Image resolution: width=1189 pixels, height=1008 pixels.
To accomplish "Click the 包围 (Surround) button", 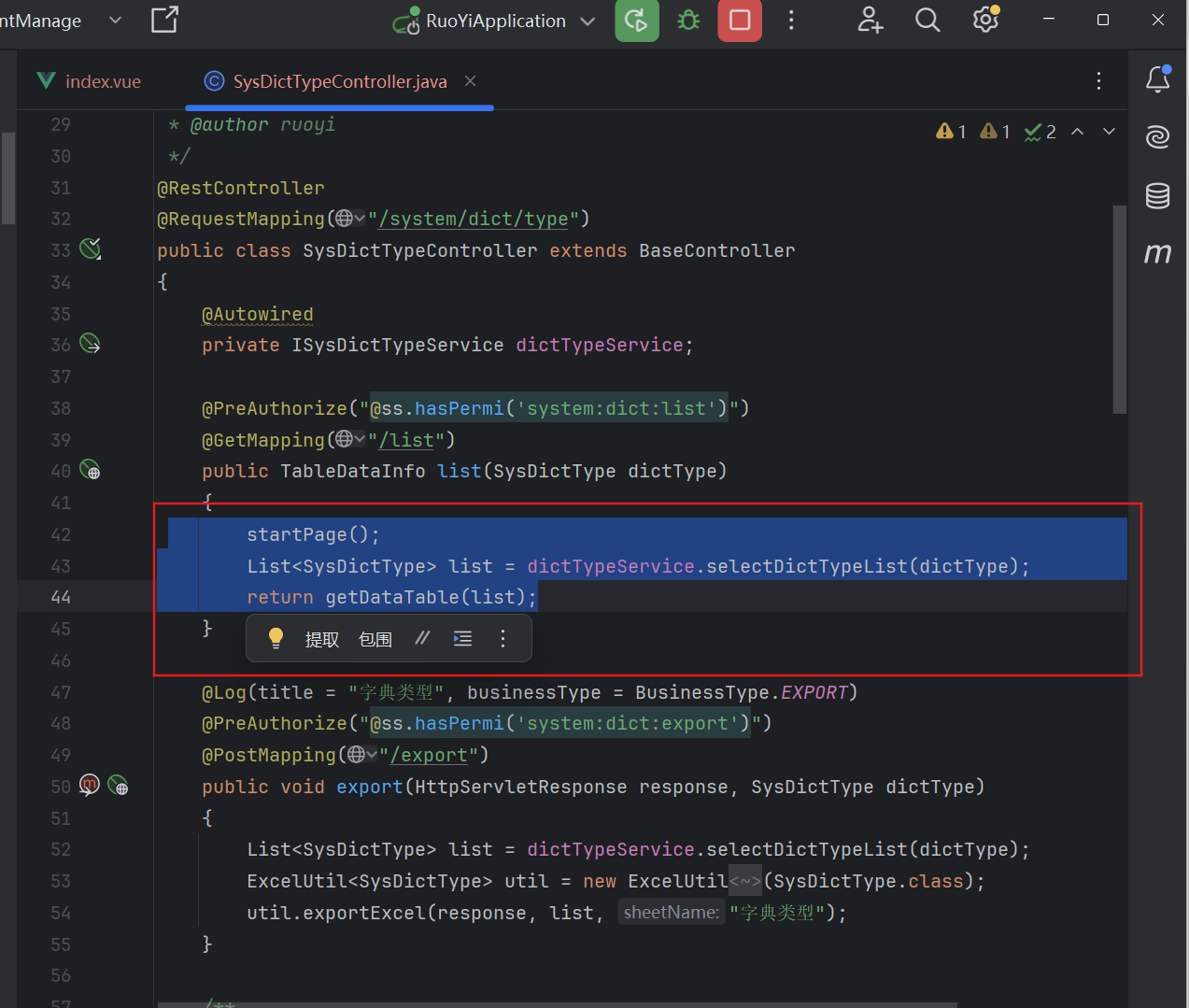I will tap(375, 639).
